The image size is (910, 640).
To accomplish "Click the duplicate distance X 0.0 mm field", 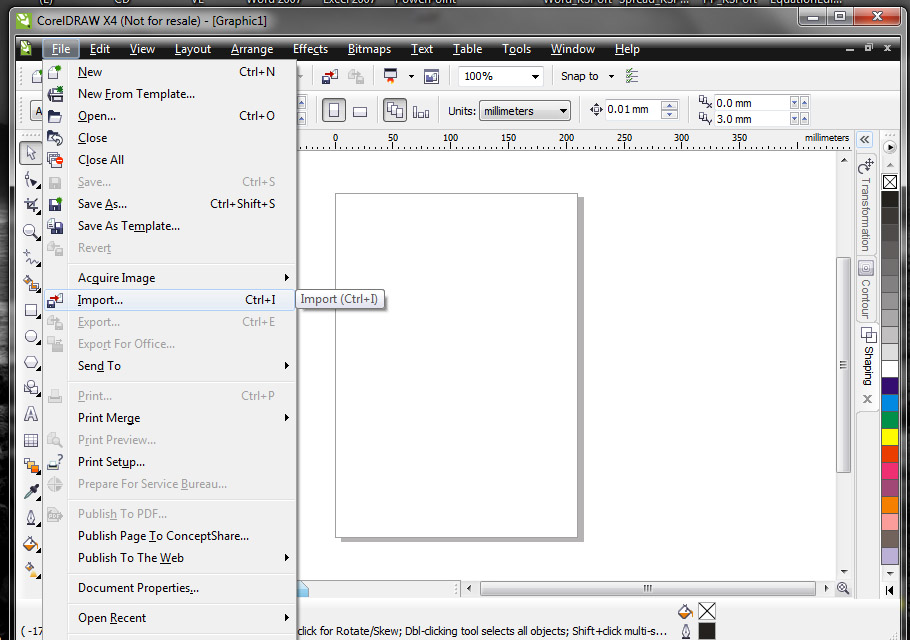I will [x=751, y=103].
